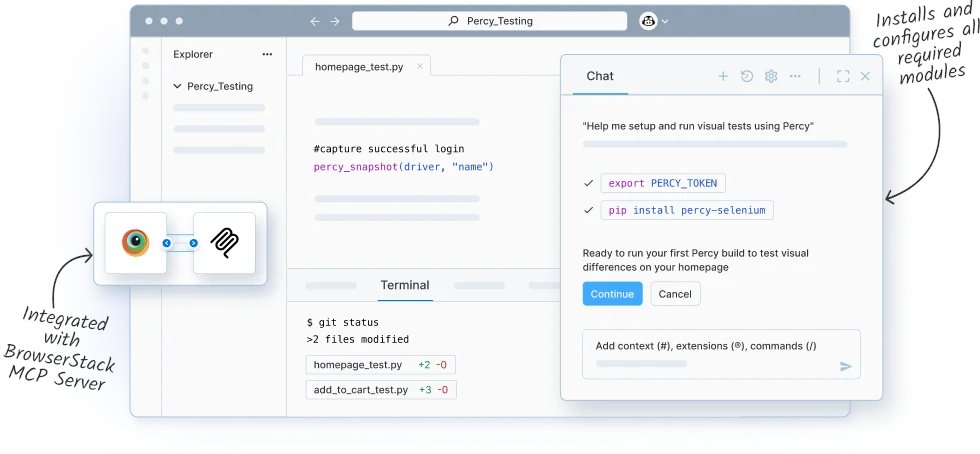Click the #capture successful login comment
This screenshot has height=454, width=980.
[x=389, y=149]
